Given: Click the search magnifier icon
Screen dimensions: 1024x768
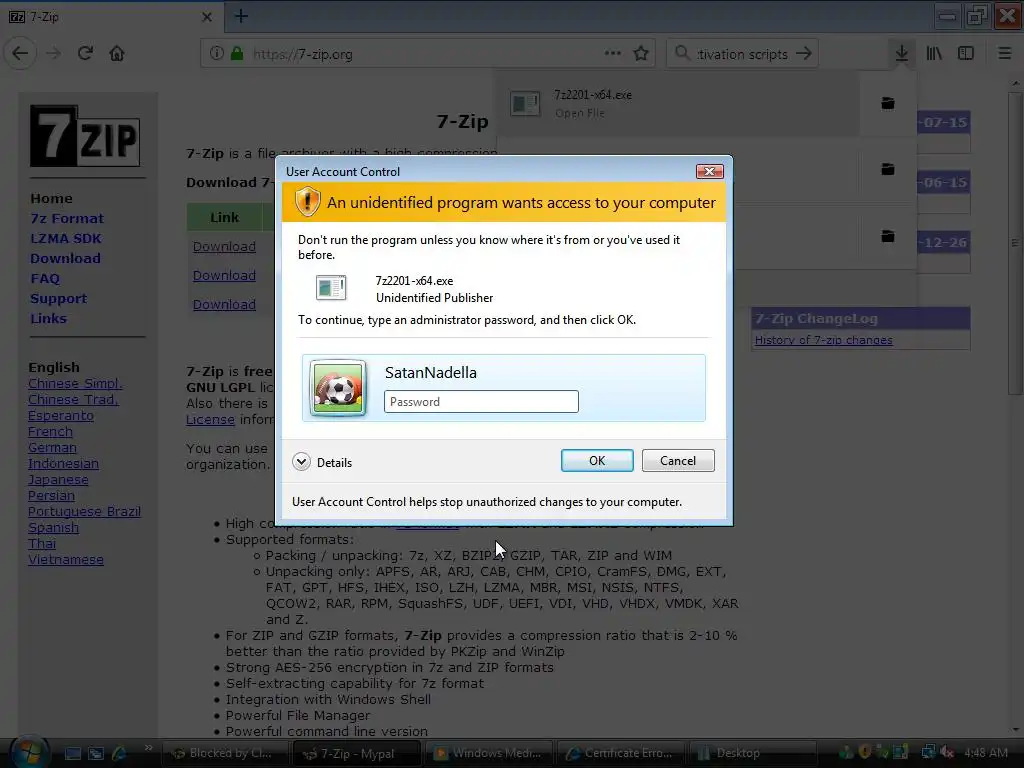Looking at the screenshot, I should coord(682,54).
